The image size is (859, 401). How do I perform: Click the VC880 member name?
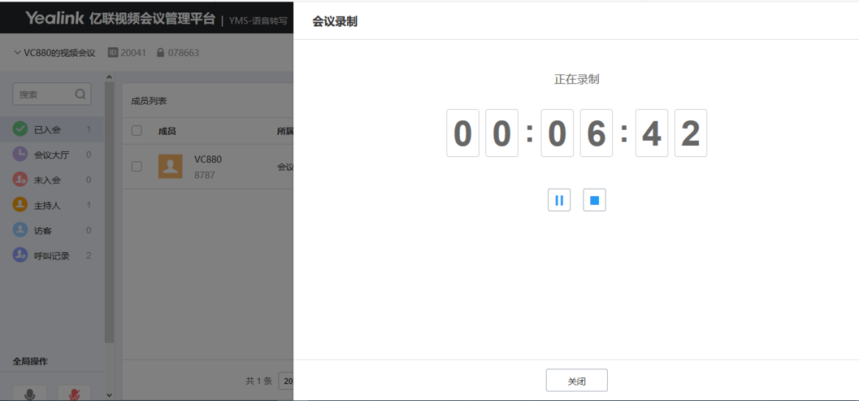click(x=208, y=159)
